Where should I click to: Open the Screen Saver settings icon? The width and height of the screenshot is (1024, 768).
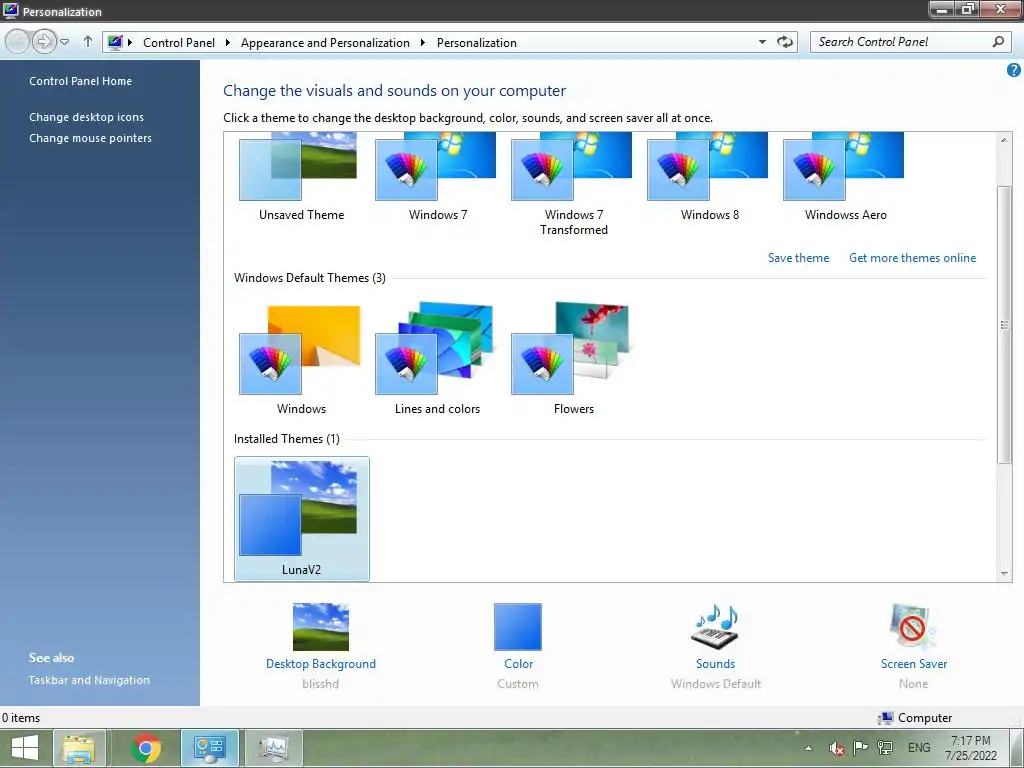coord(913,627)
